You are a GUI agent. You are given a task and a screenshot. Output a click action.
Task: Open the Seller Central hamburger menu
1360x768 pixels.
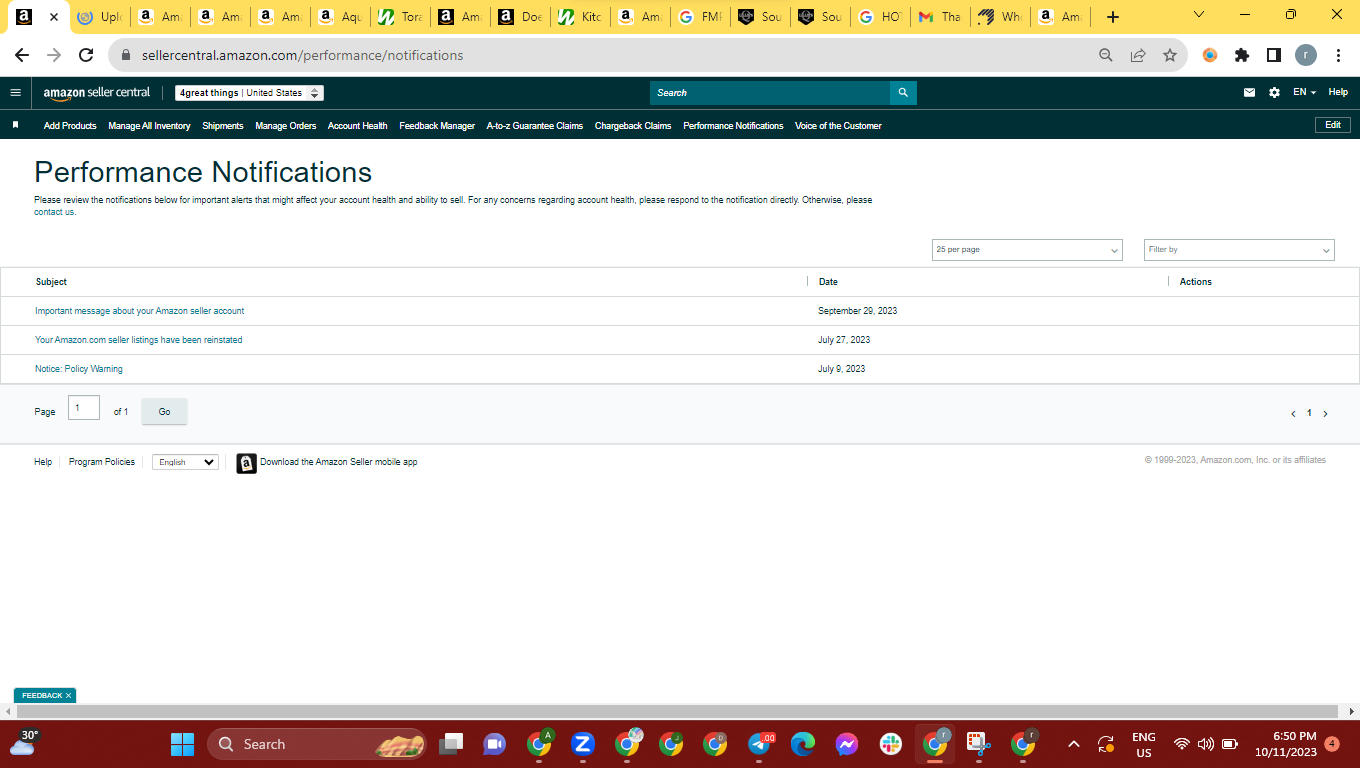coord(15,93)
